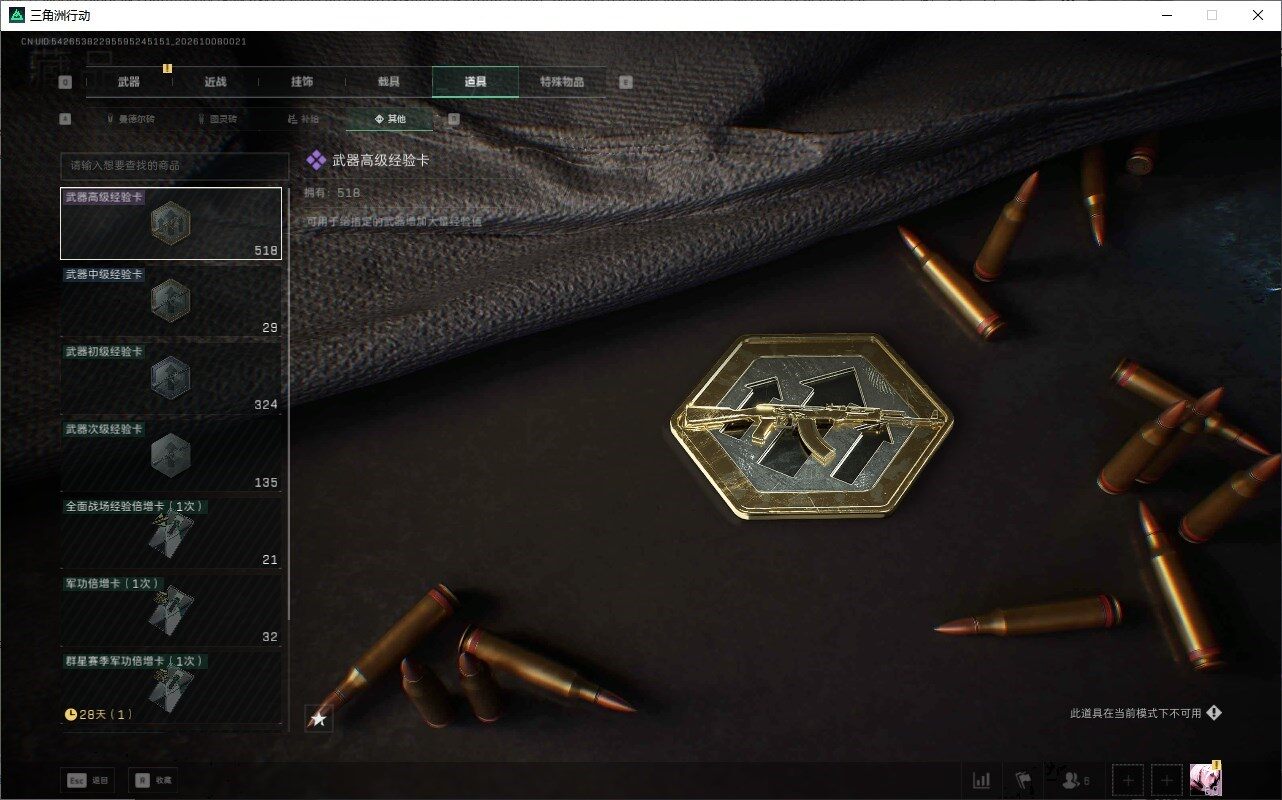Screen dimensions: 1282x800
Task: Click the D next sub-category key hint
Action: tap(453, 119)
